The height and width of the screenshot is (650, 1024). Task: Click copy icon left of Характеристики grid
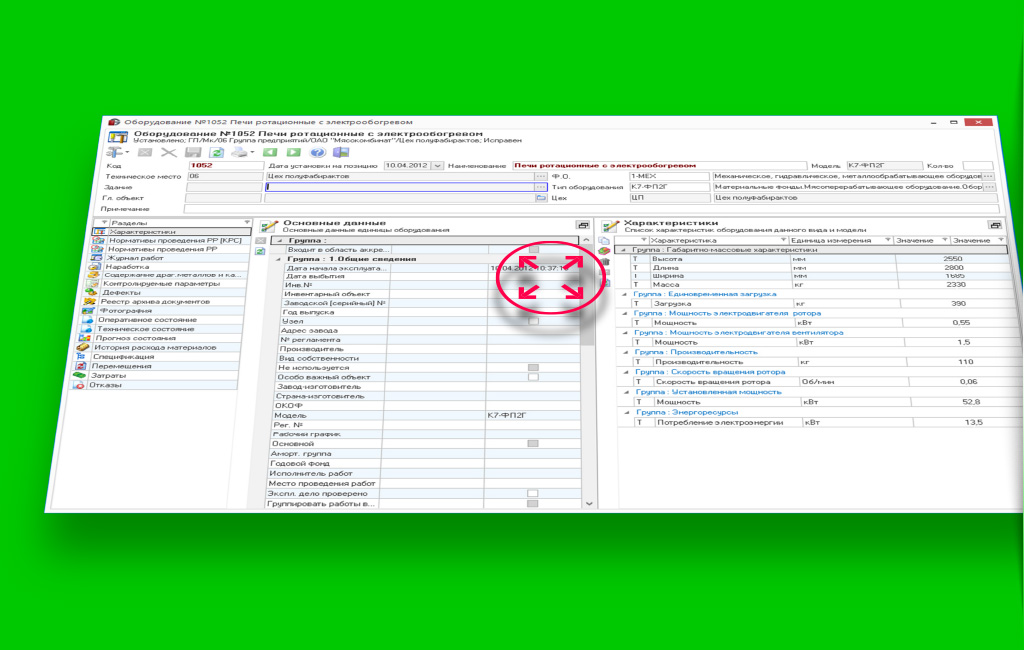coord(604,241)
